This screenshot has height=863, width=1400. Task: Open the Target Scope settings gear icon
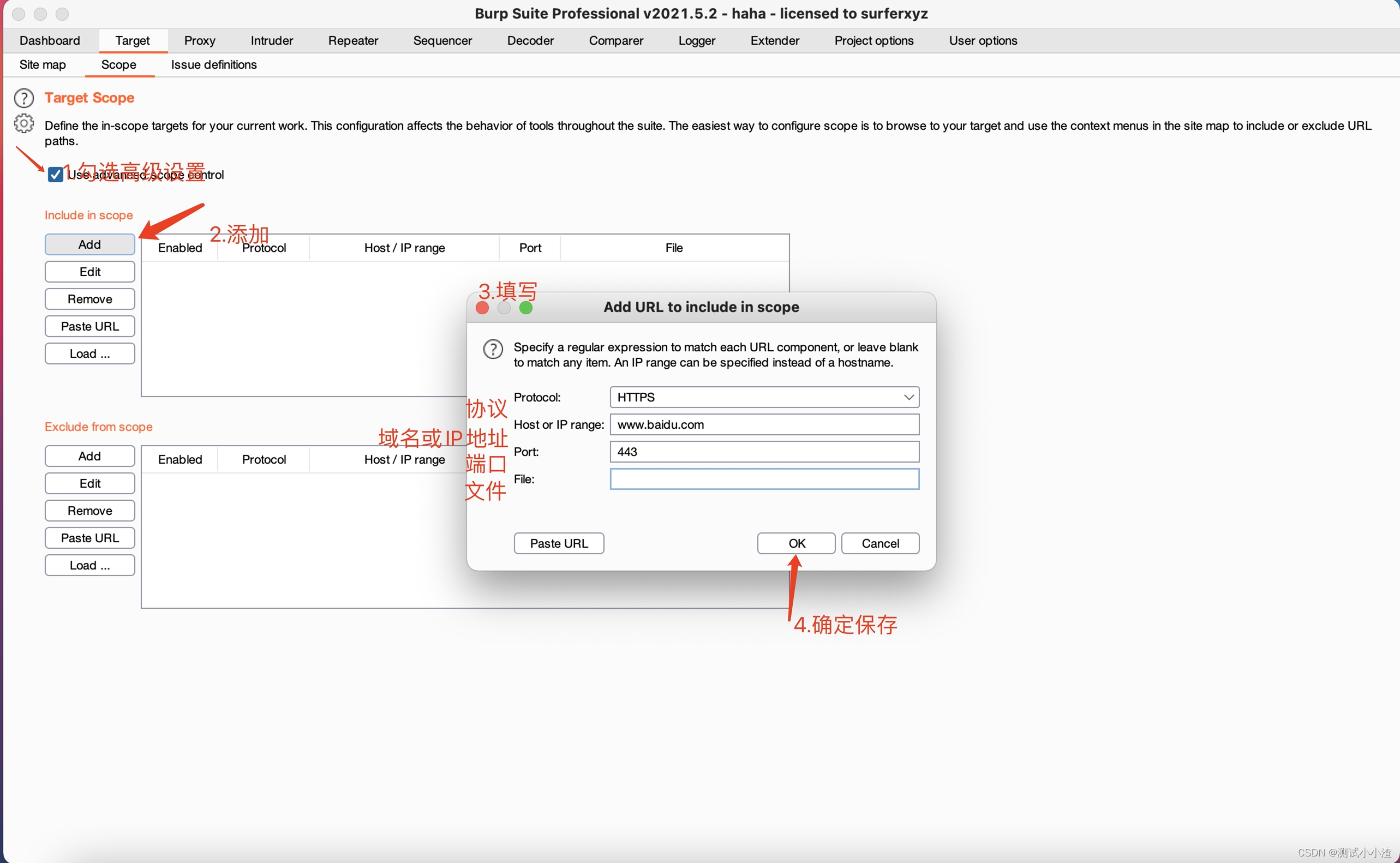coord(23,124)
